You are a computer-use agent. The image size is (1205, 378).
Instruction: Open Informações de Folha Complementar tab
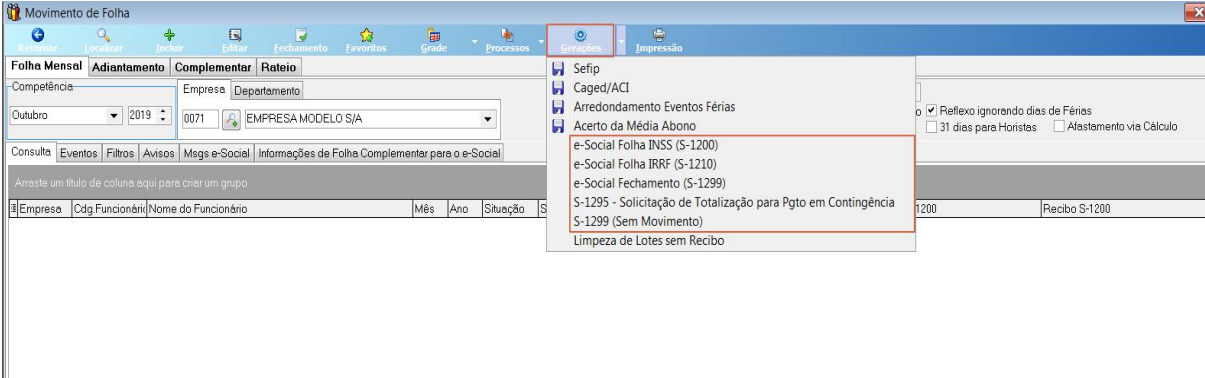(379, 153)
